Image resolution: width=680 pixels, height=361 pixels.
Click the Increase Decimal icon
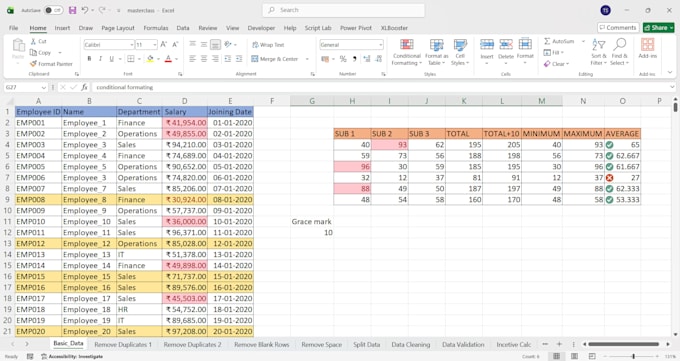pyautogui.click(x=367, y=59)
